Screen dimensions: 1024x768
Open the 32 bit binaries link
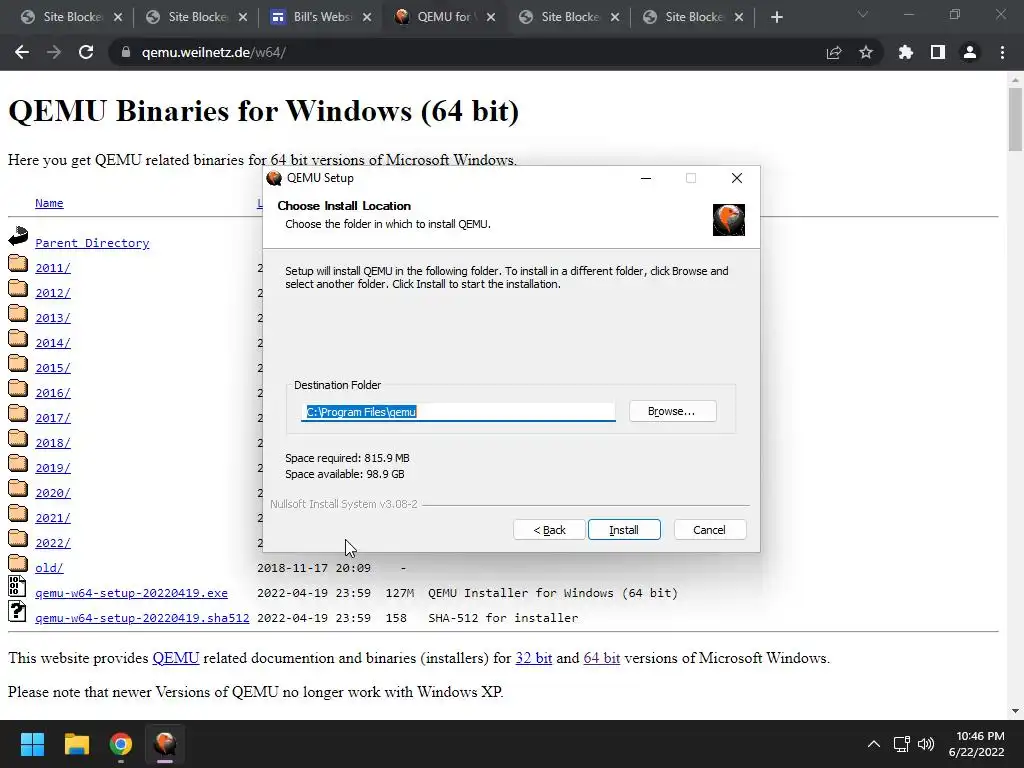click(x=534, y=658)
